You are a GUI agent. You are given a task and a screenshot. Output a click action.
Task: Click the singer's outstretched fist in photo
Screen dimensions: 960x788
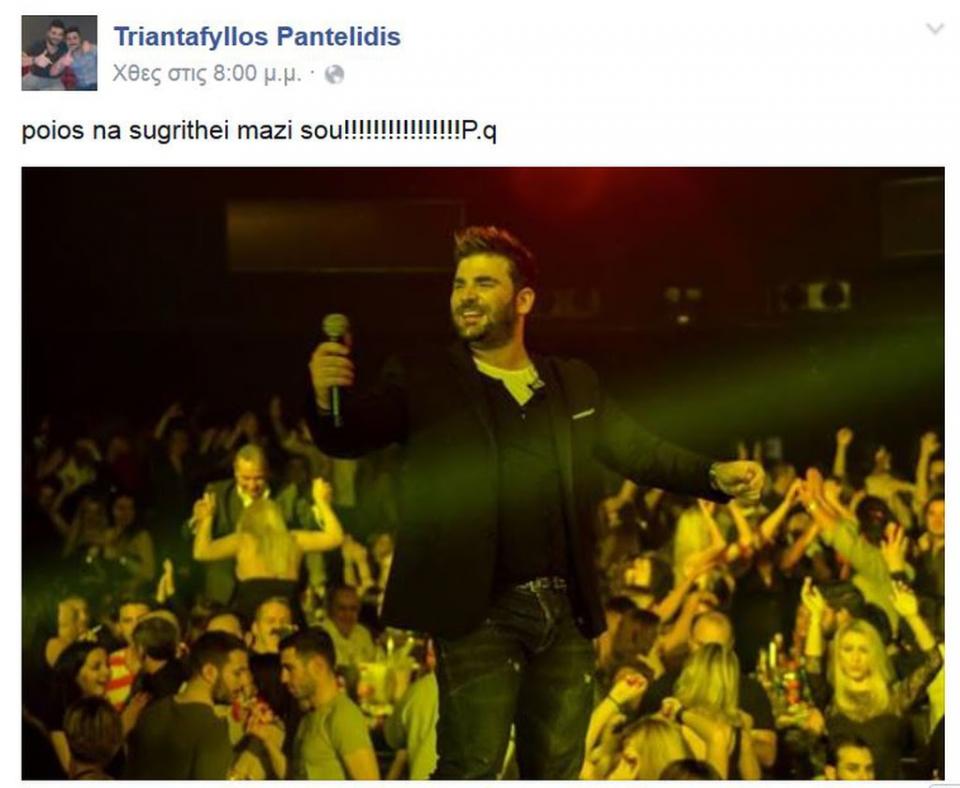click(x=739, y=478)
